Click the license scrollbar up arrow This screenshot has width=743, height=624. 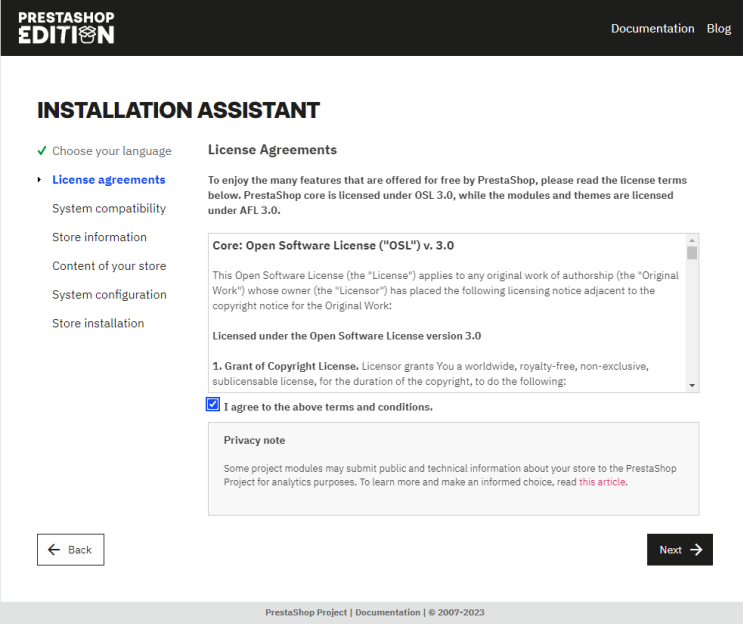(x=691, y=241)
